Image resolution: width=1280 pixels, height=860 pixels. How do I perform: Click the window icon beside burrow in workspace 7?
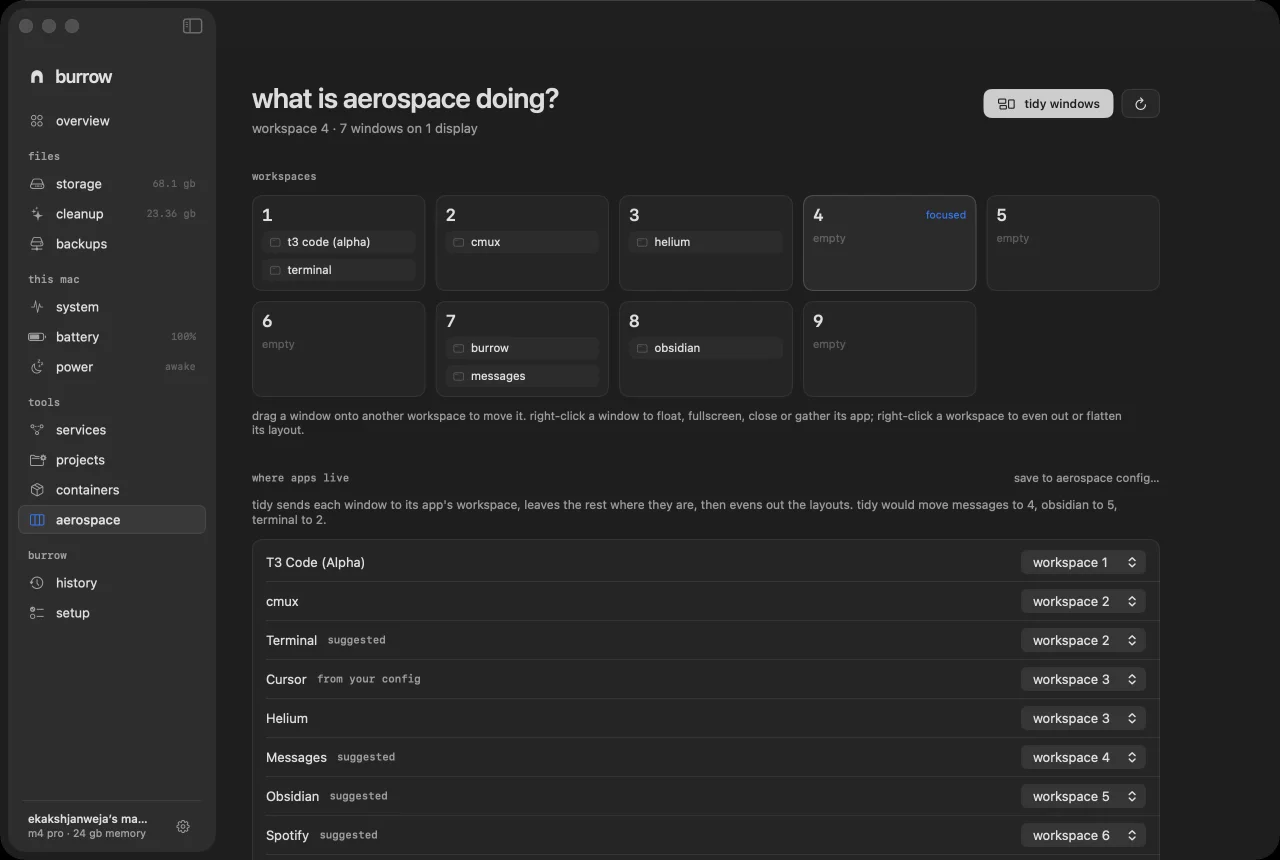(x=458, y=348)
